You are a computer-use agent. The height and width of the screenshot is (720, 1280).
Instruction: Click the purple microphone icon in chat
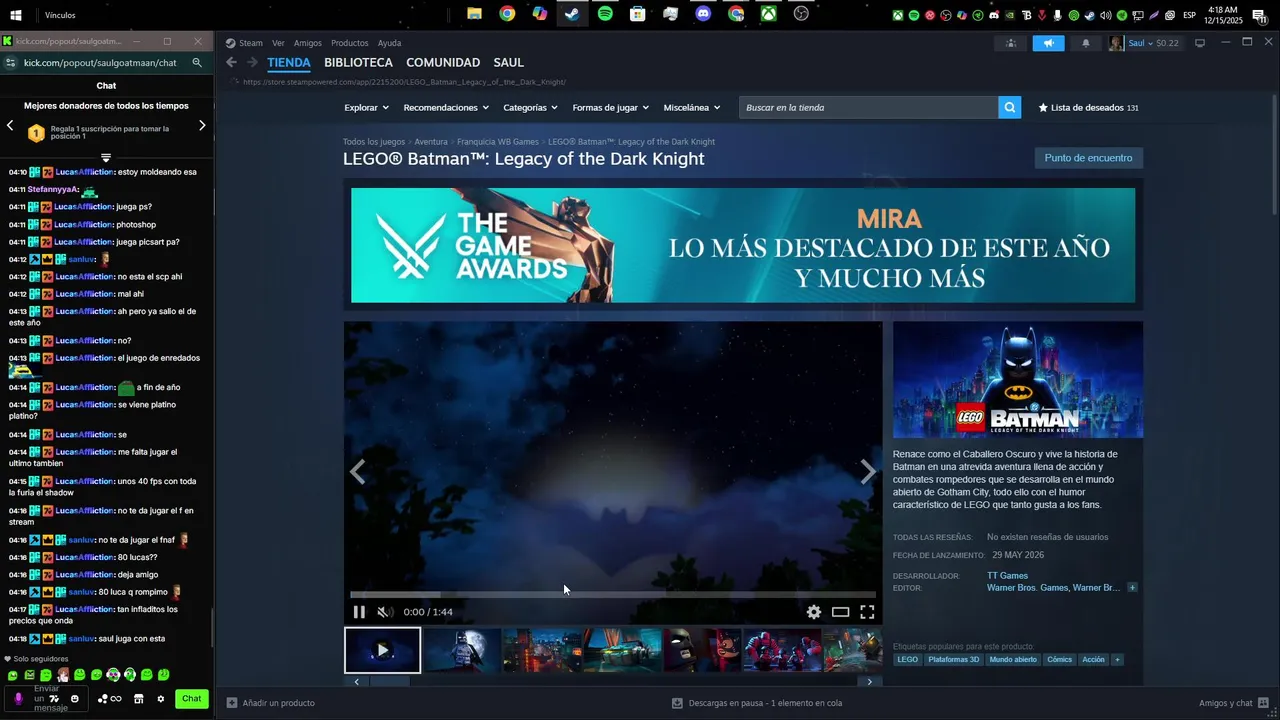(18, 699)
